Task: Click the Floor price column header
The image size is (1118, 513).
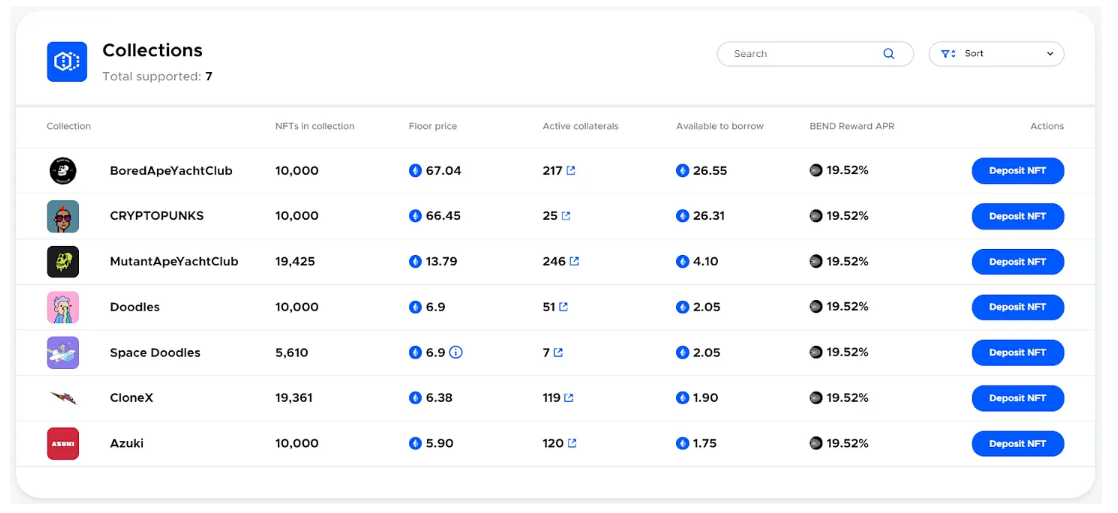Action: click(433, 126)
